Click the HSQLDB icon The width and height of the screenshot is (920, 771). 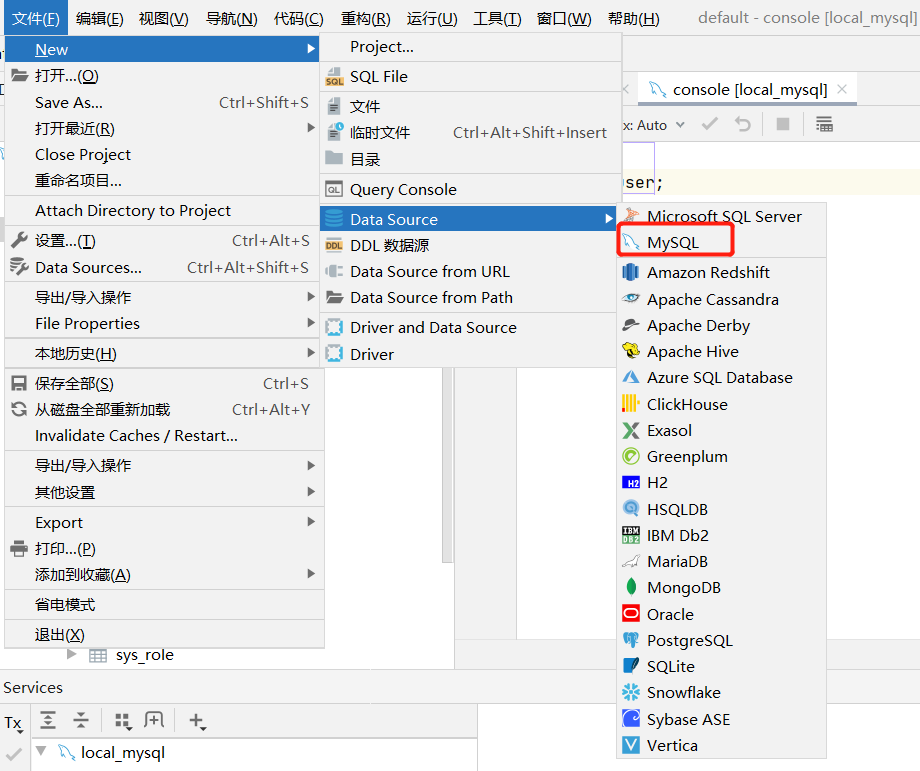click(631, 508)
